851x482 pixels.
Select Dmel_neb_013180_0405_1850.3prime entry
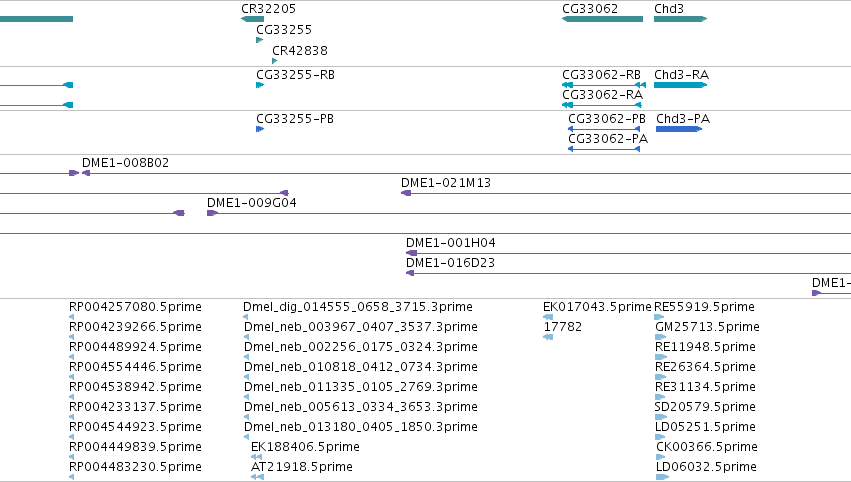pos(361,427)
